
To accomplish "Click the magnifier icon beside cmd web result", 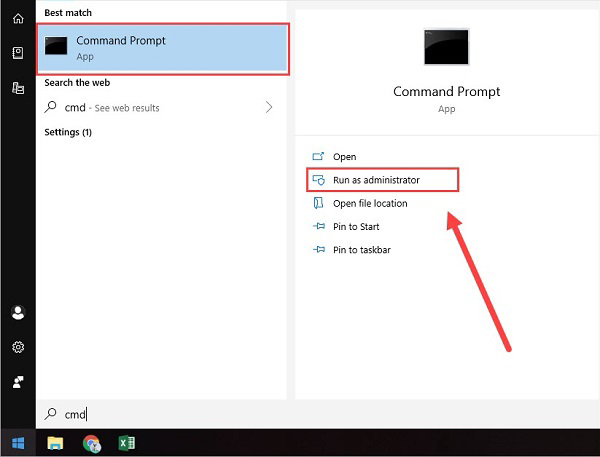I will coord(51,107).
